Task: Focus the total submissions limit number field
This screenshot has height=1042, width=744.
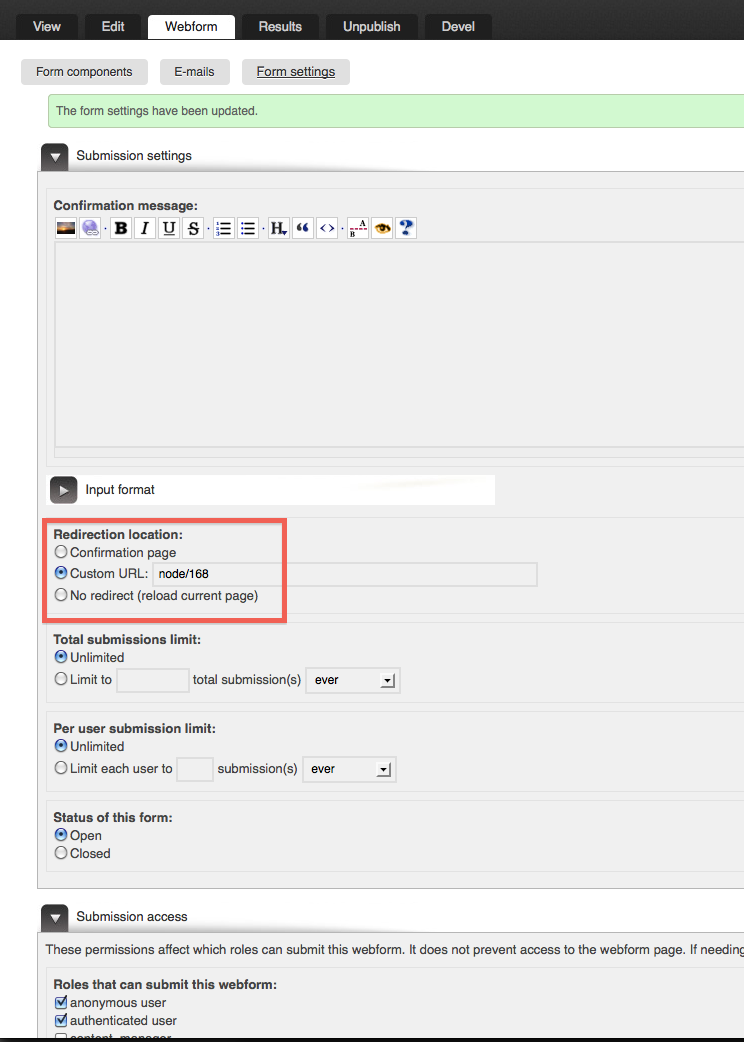Action: click(153, 680)
